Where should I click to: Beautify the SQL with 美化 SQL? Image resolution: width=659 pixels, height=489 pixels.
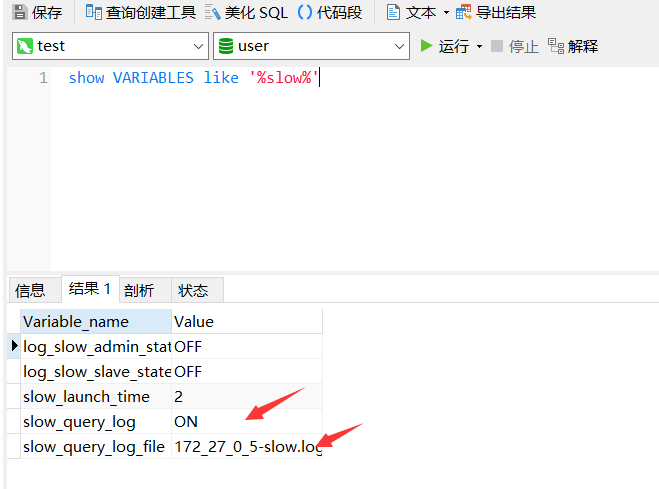coord(246,12)
